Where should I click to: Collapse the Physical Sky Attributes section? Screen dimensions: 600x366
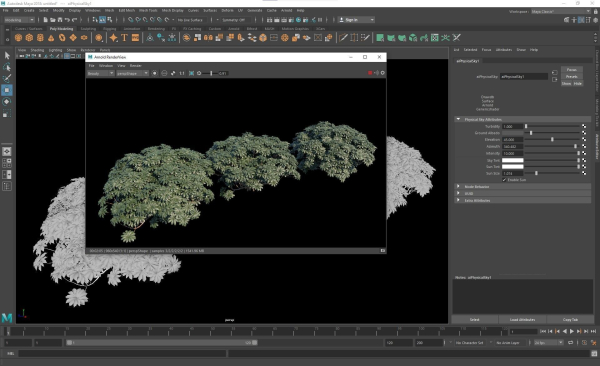(x=523, y=119)
